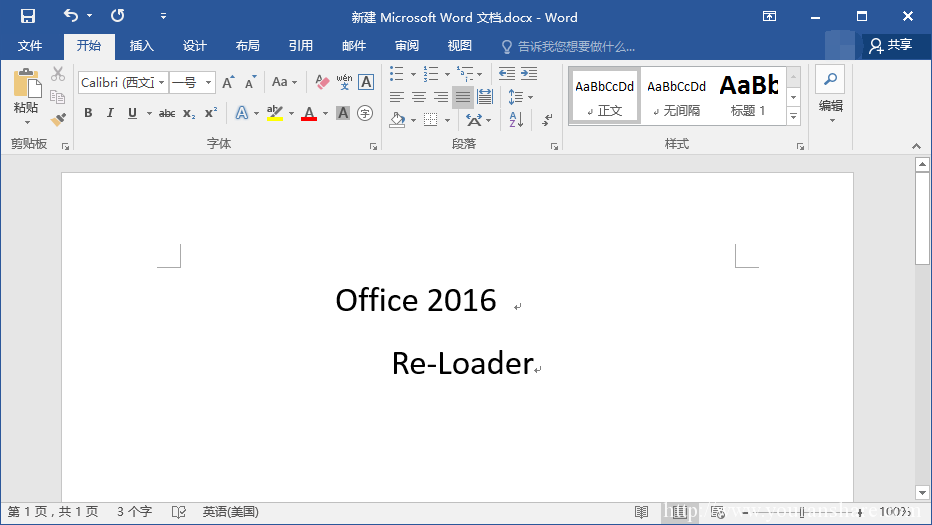The height and width of the screenshot is (525, 932).
Task: Open the 文件 menu
Action: coord(30,46)
